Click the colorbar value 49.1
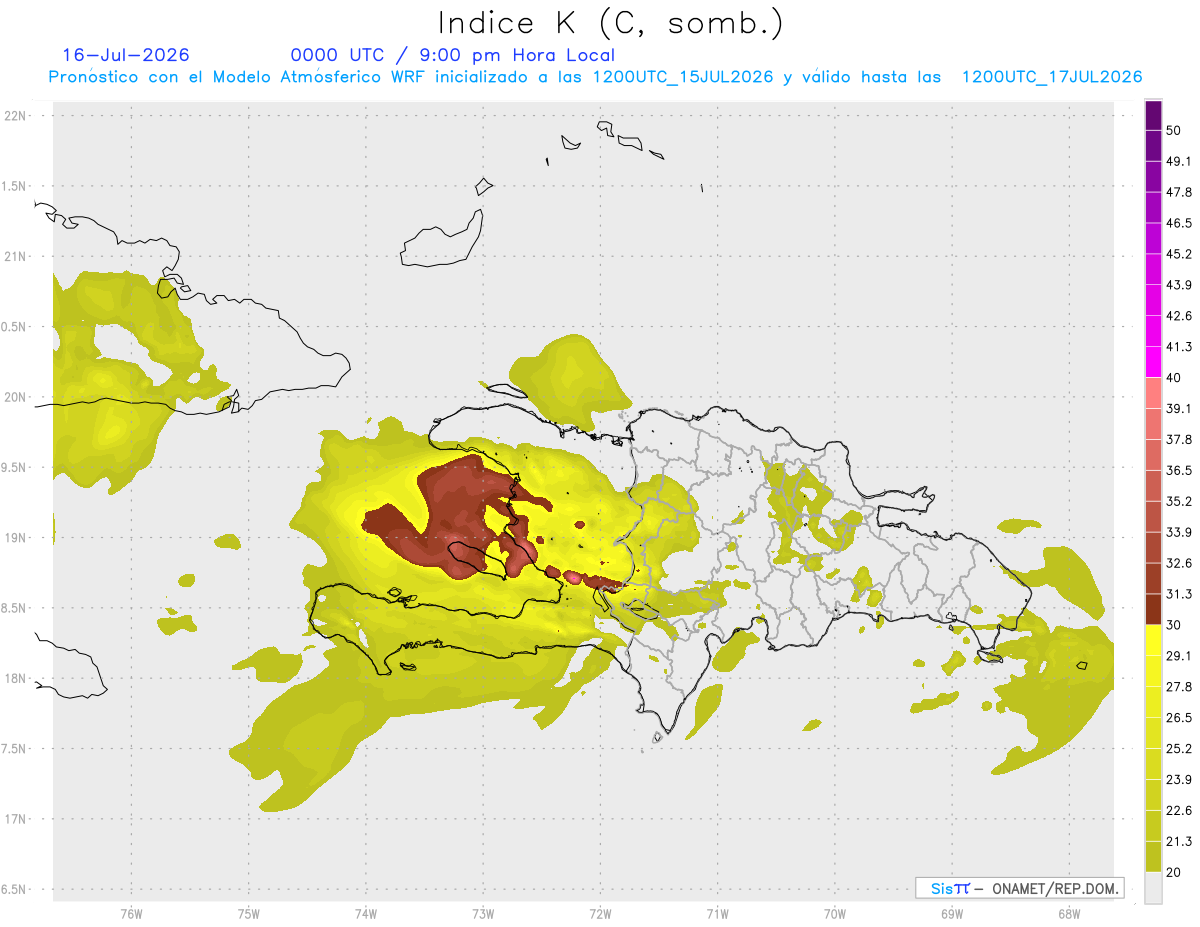This screenshot has height=927, width=1200. tap(1179, 161)
